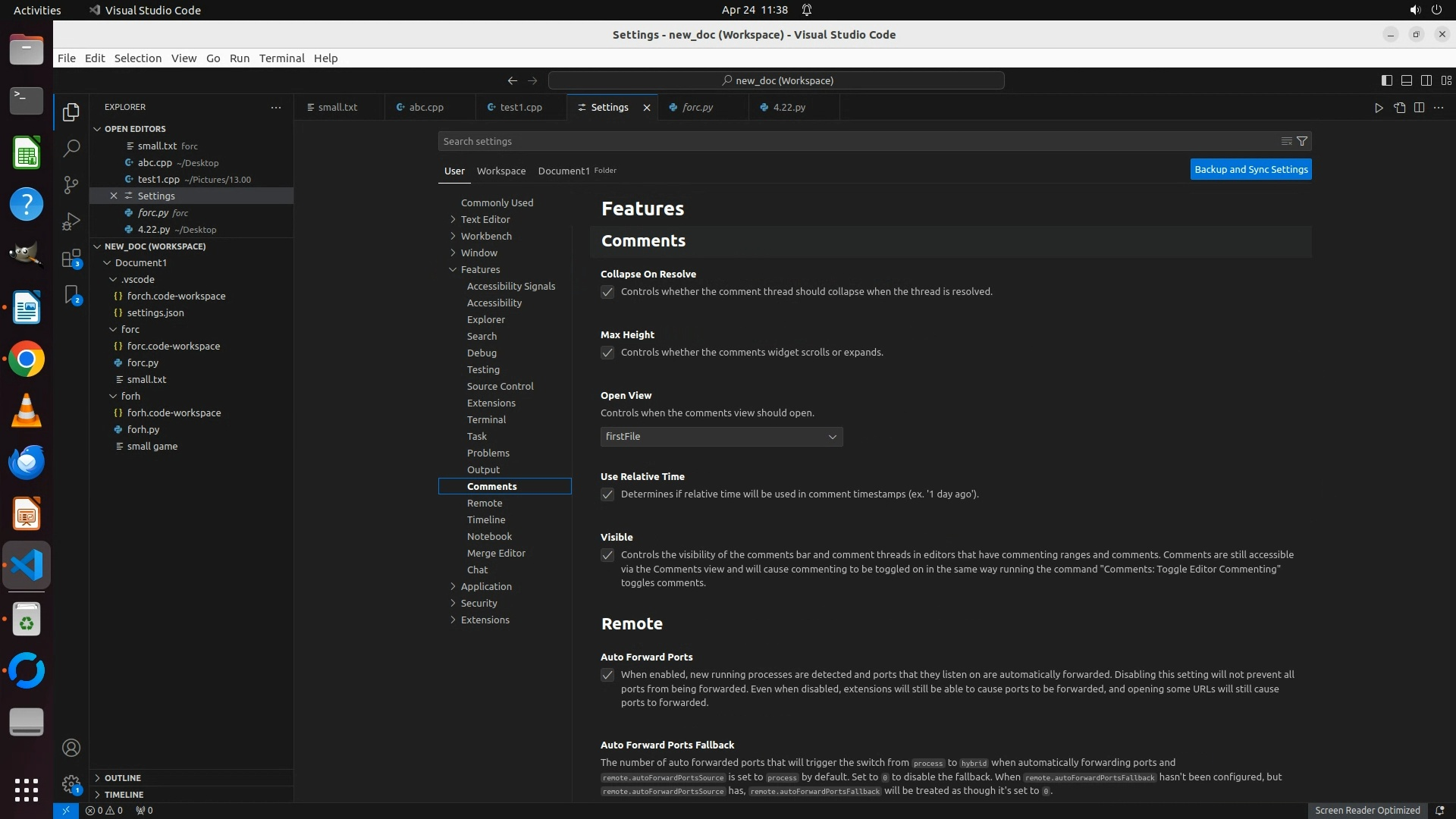Click the Accounts icon in activity bar
Image resolution: width=1456 pixels, height=819 pixels.
pos(71,748)
